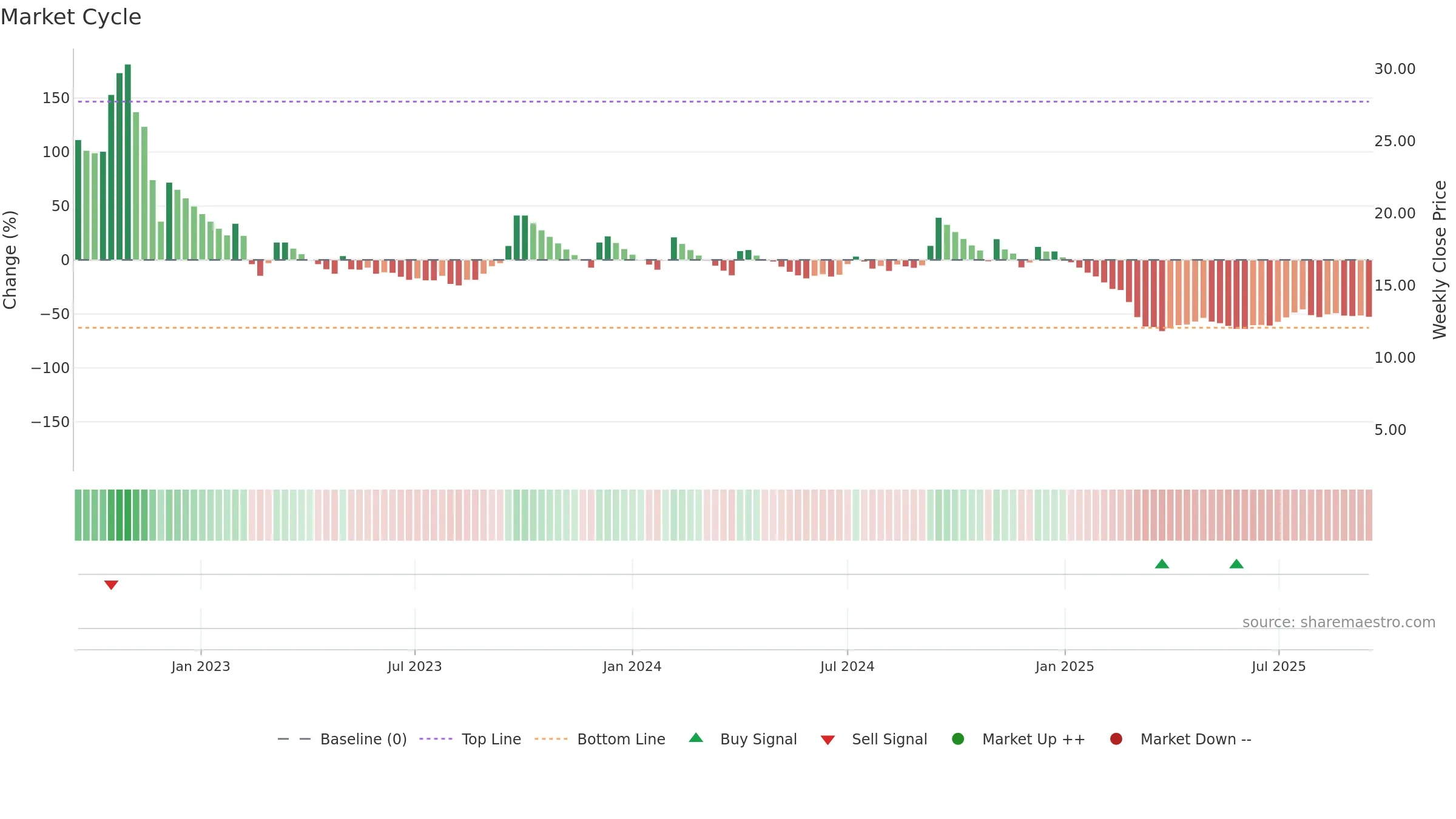Click the Change (%) axis title
1456x819 pixels.
click(x=10, y=260)
